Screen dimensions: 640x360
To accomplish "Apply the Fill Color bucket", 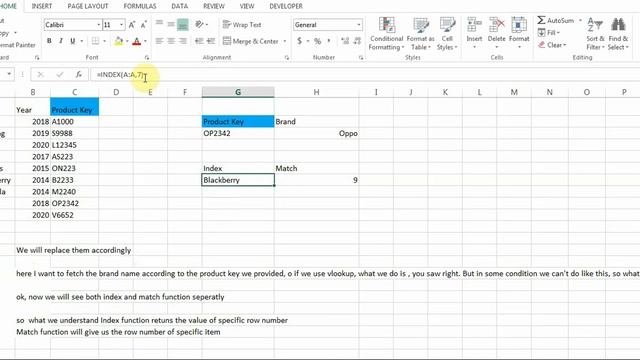I will click(x=118, y=41).
